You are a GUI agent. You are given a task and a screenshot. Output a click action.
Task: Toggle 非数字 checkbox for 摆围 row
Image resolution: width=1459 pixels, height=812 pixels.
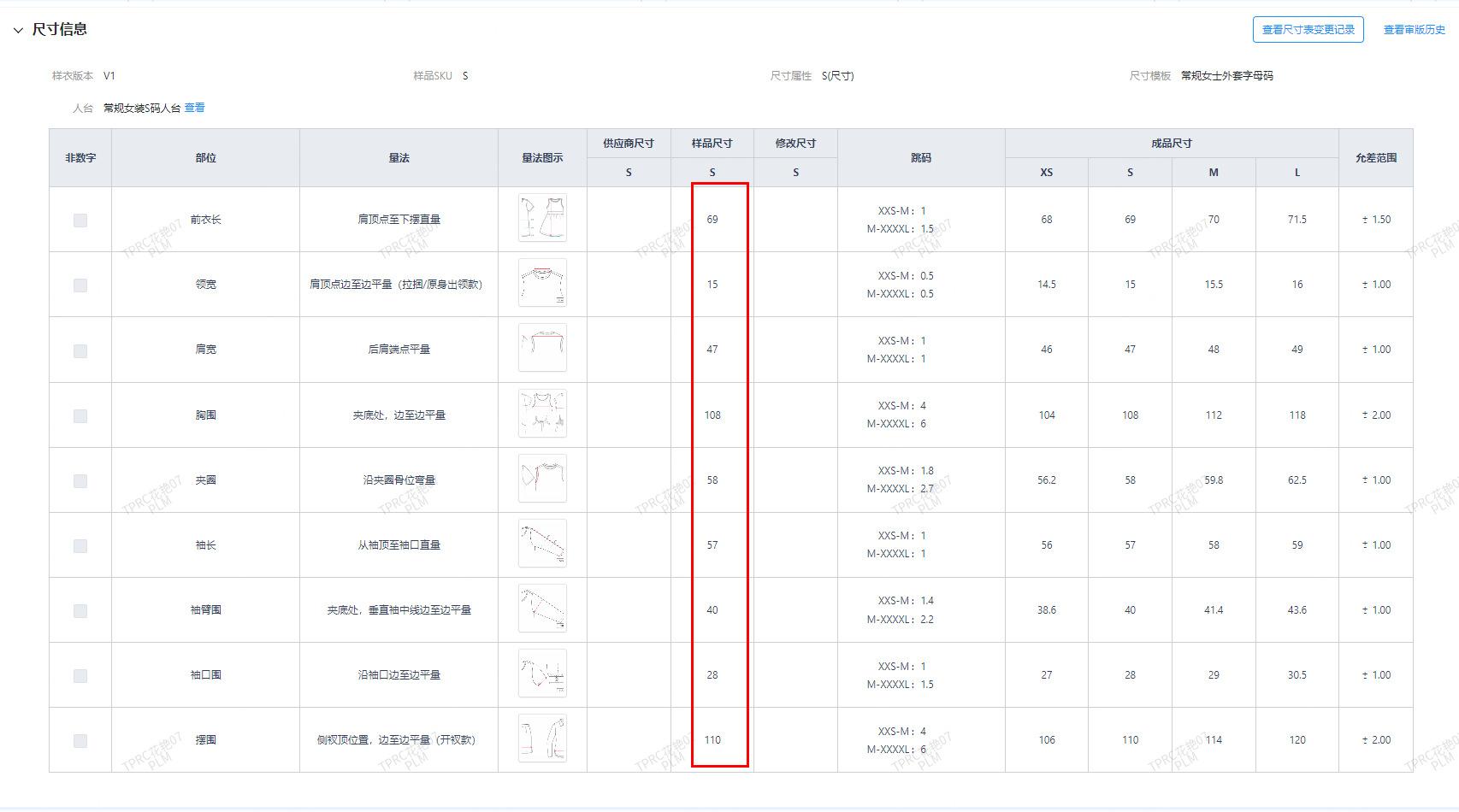click(80, 741)
